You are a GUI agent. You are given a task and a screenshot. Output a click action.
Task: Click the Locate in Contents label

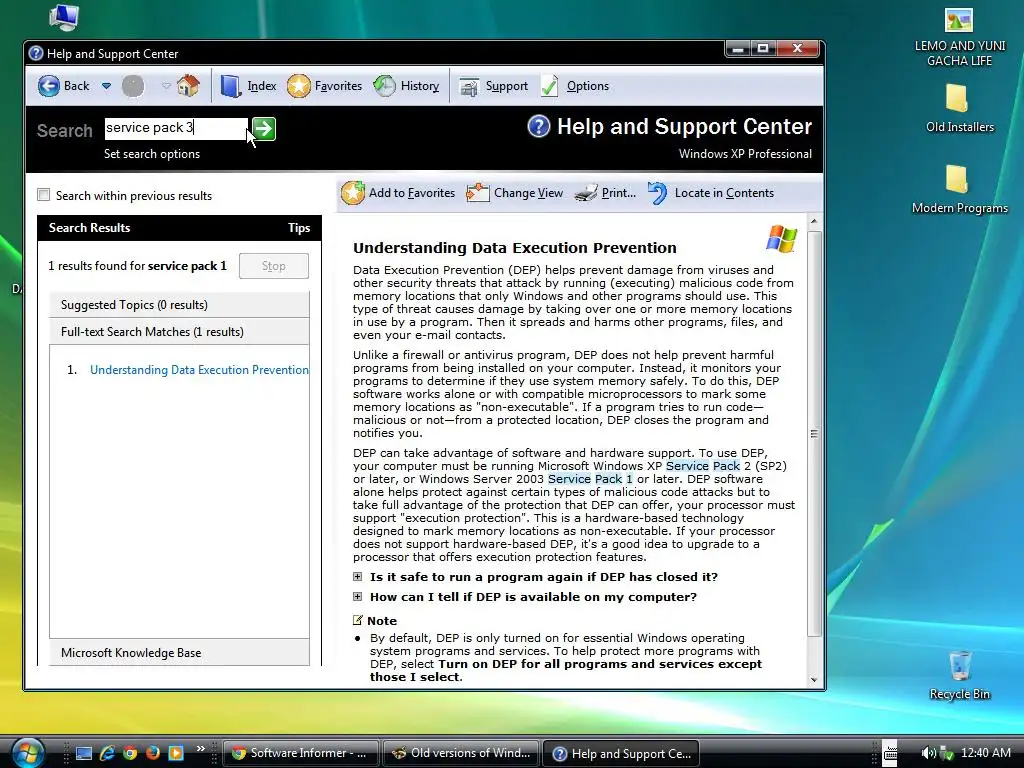point(724,193)
